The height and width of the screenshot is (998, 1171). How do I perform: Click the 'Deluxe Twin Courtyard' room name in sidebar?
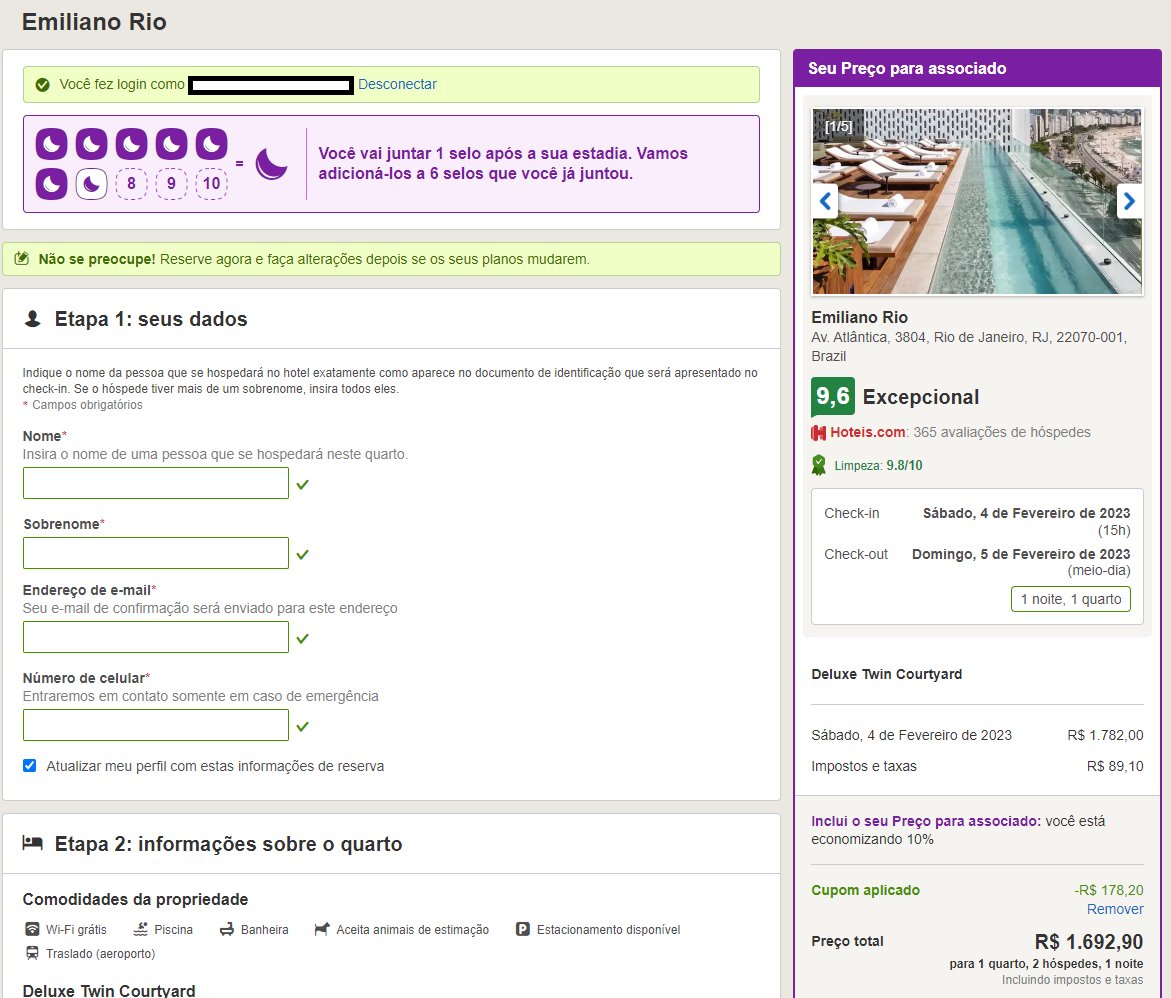click(x=886, y=675)
